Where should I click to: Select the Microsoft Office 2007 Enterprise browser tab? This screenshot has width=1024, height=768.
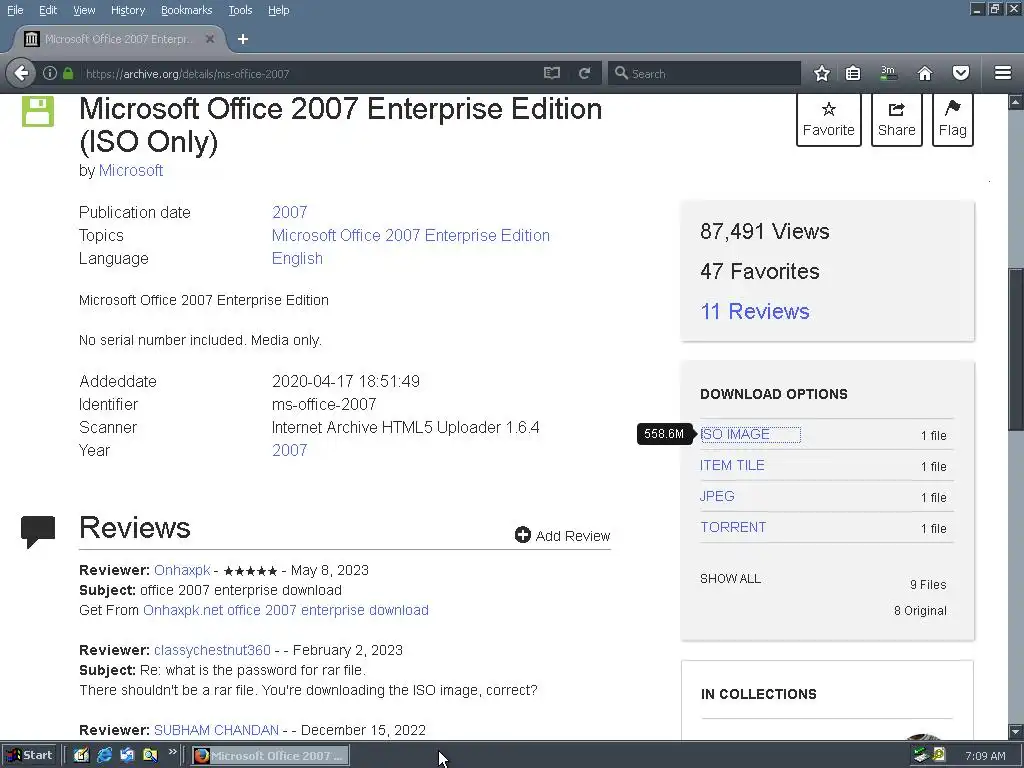pos(119,39)
